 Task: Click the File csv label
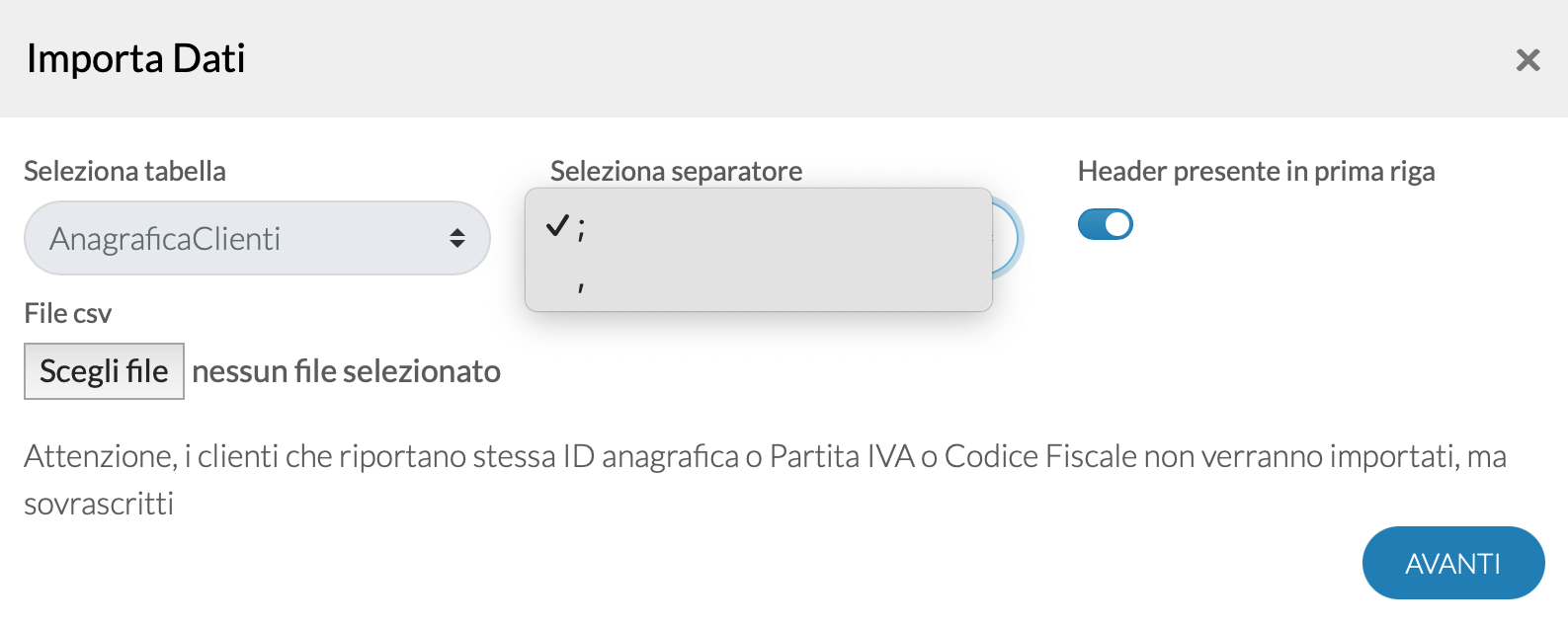click(x=67, y=313)
